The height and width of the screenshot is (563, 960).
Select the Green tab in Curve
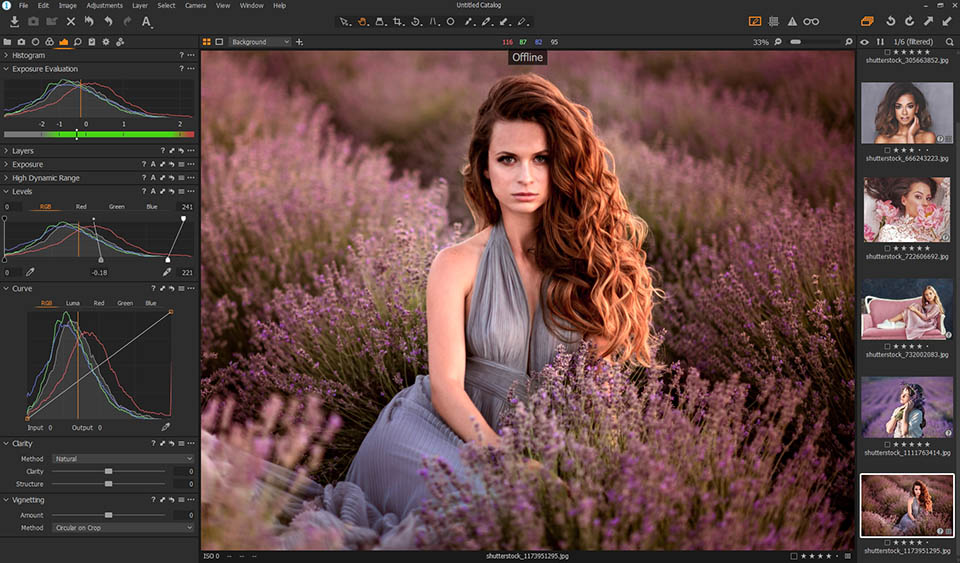(125, 303)
